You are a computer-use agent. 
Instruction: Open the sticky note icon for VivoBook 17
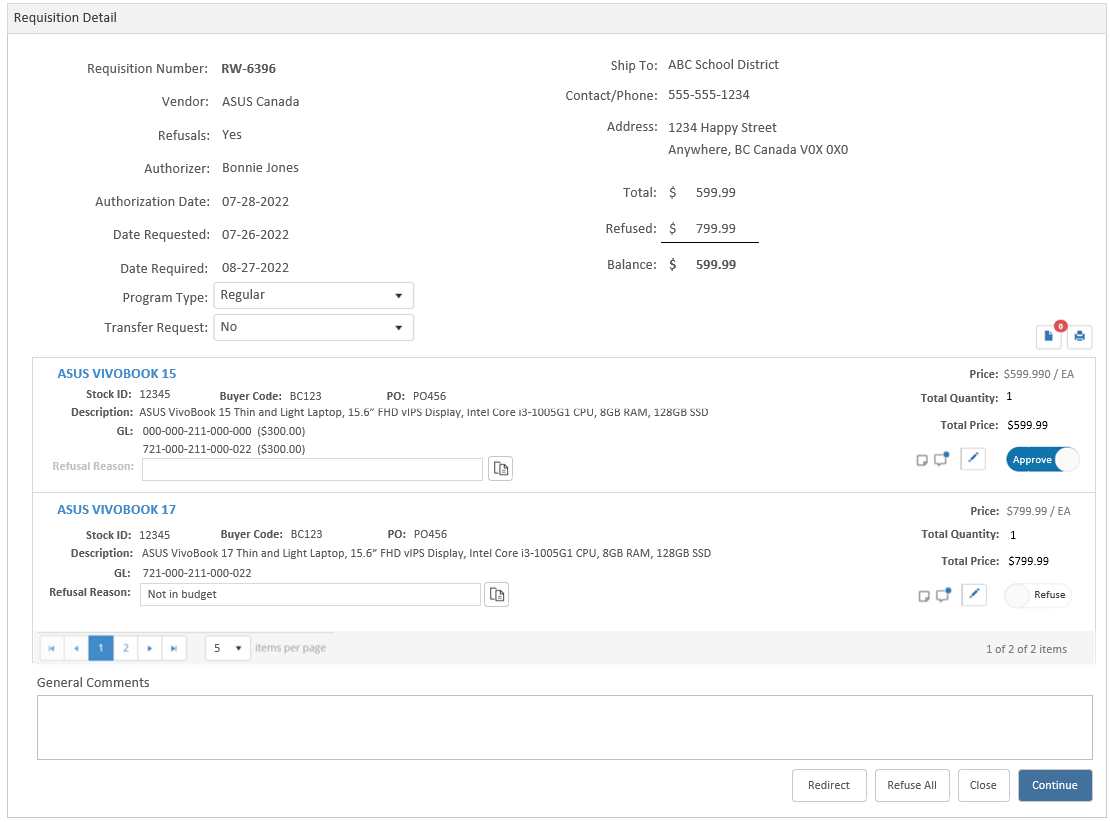pos(924,596)
